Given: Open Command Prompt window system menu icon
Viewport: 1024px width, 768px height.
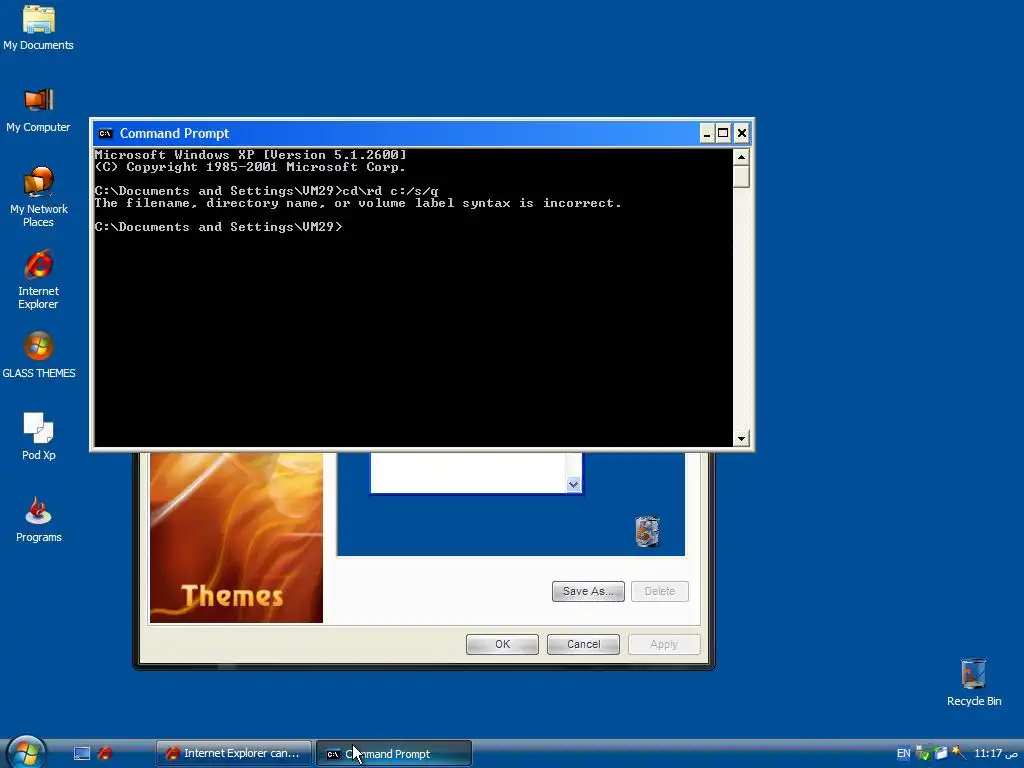Looking at the screenshot, I should 105,133.
